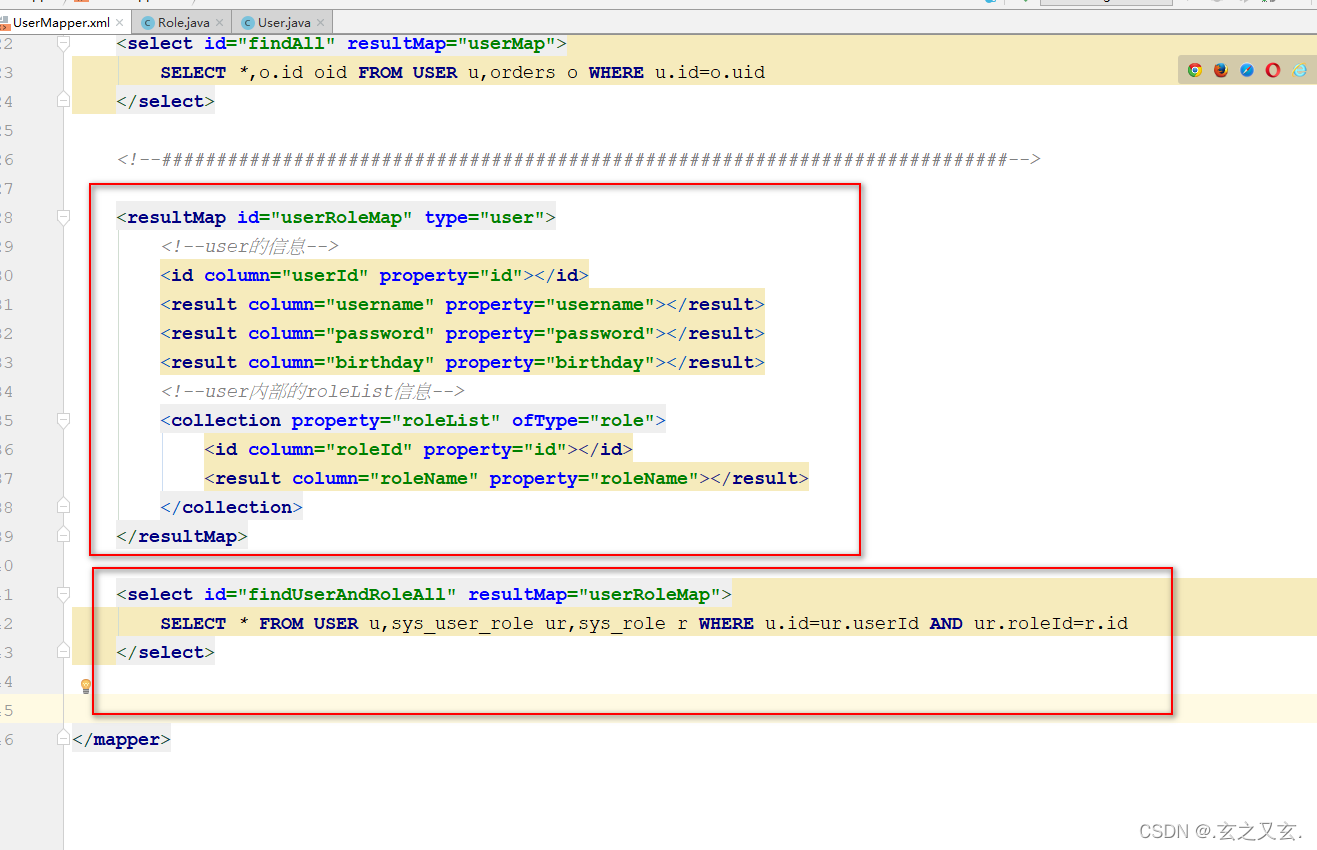Click the 'user内部的roleList信息' comment
1317x850 pixels.
click(x=313, y=391)
